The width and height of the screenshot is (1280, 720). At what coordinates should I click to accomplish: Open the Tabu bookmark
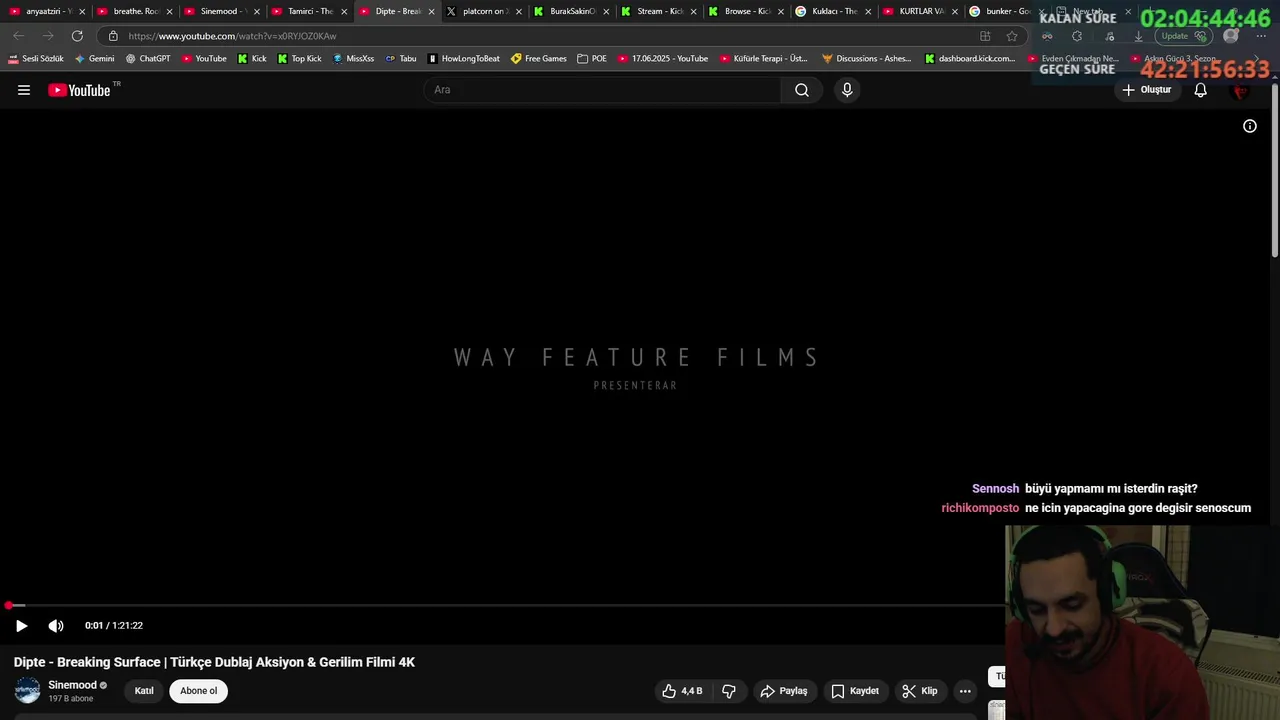401,59
